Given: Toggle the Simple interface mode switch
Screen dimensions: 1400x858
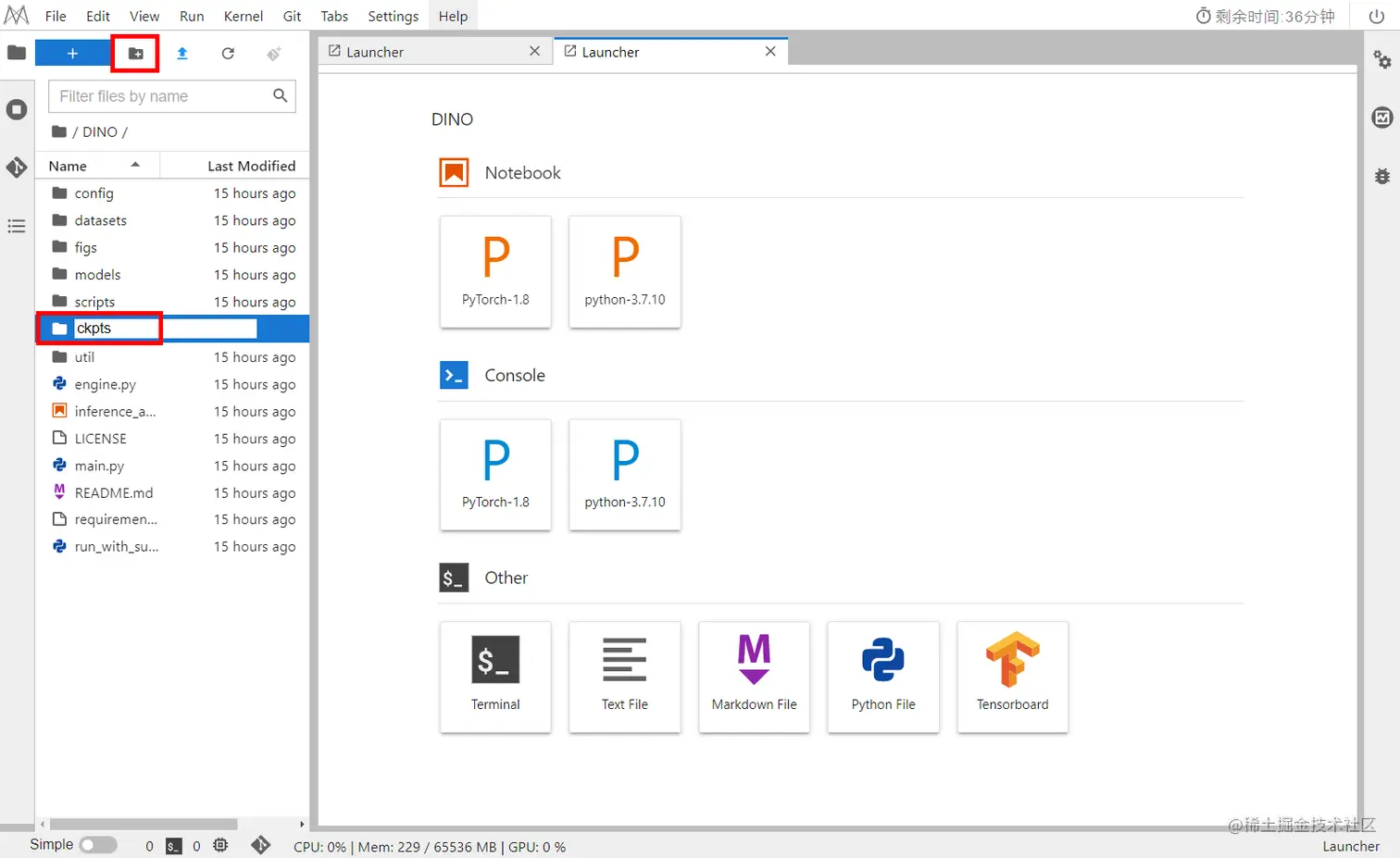Looking at the screenshot, I should (98, 845).
